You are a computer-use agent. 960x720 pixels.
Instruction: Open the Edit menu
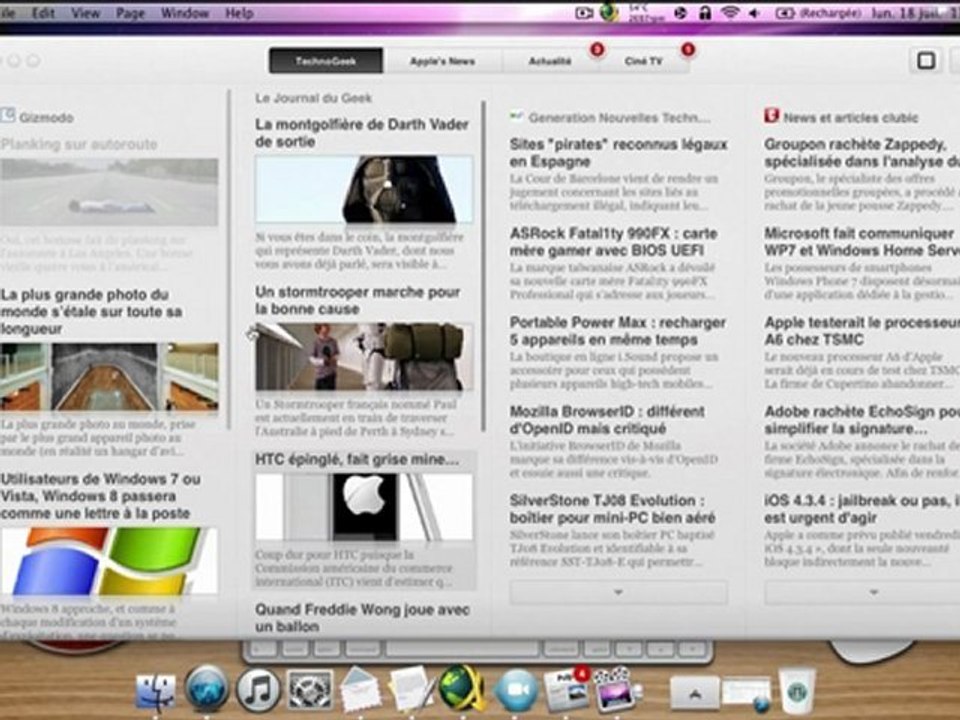[43, 13]
